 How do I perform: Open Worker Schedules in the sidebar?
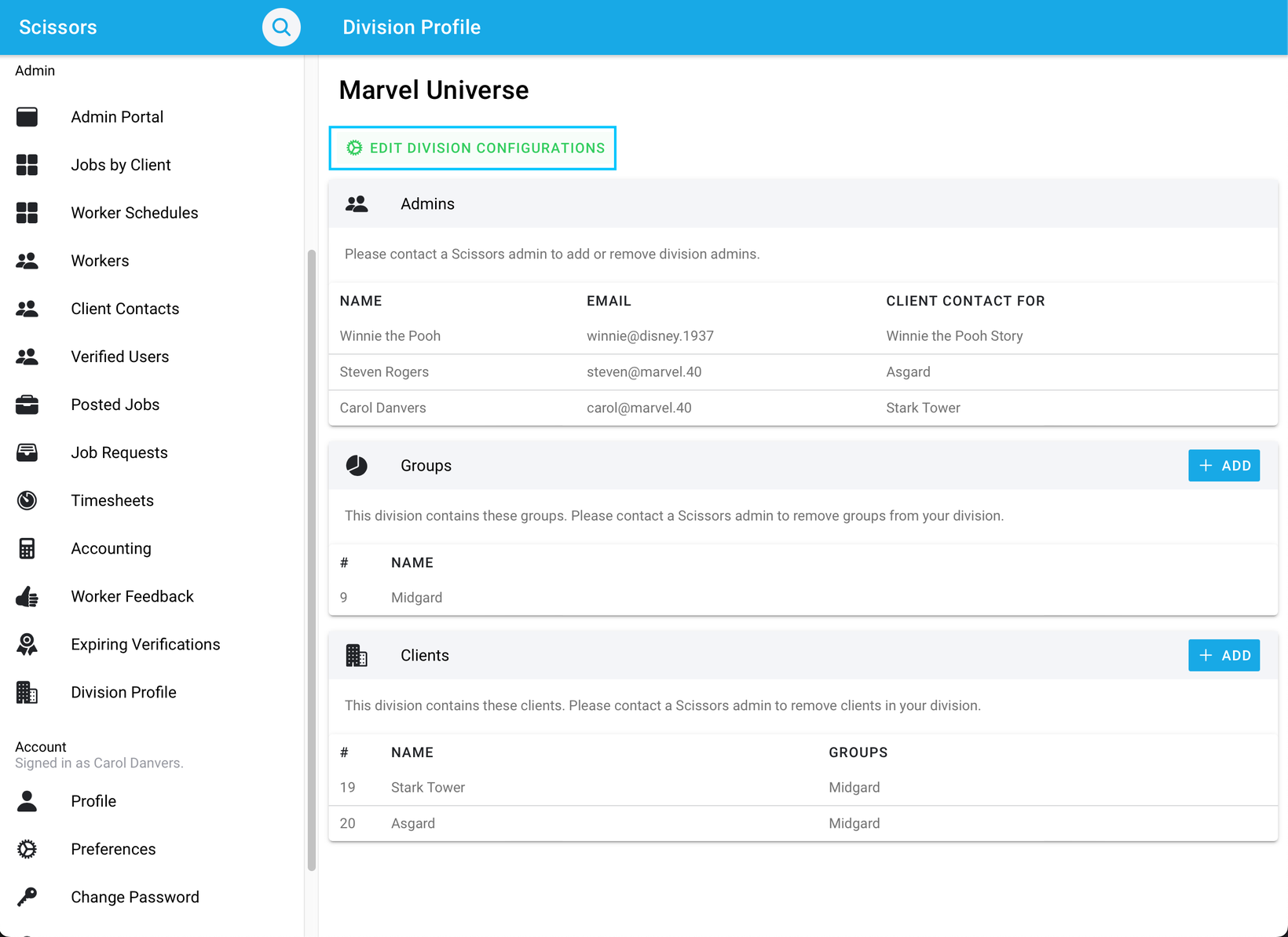134,213
